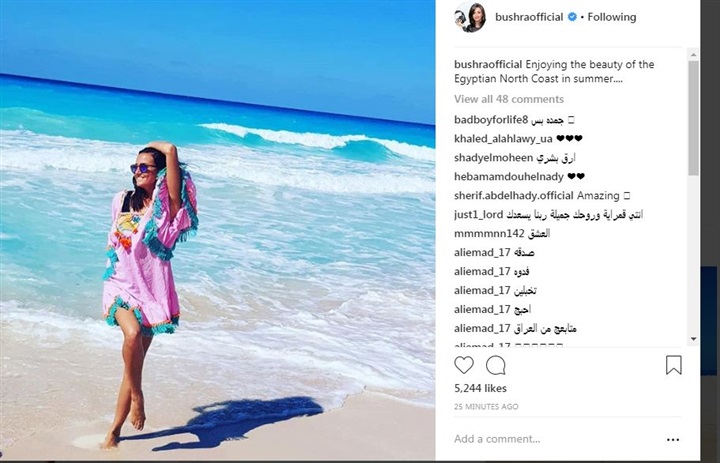Open commenter badboyforlife8's profile
720x463 pixels.
coord(490,120)
